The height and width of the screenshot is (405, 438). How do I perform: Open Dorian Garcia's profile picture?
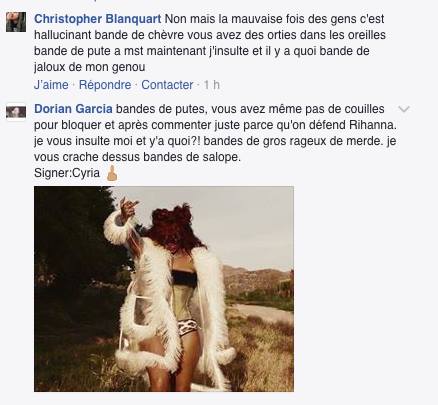tap(16, 112)
